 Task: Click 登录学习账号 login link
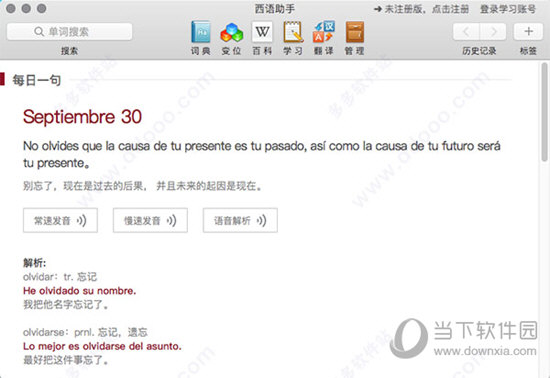508,9
